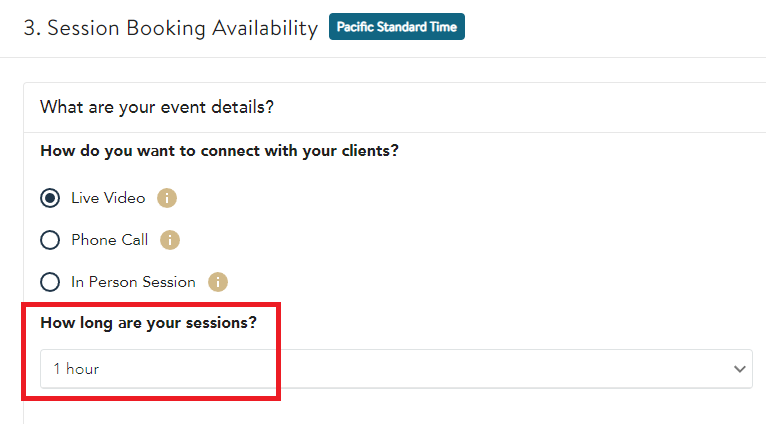This screenshot has width=766, height=424.
Task: Click the 'In Person Session' label text
Action: click(133, 282)
